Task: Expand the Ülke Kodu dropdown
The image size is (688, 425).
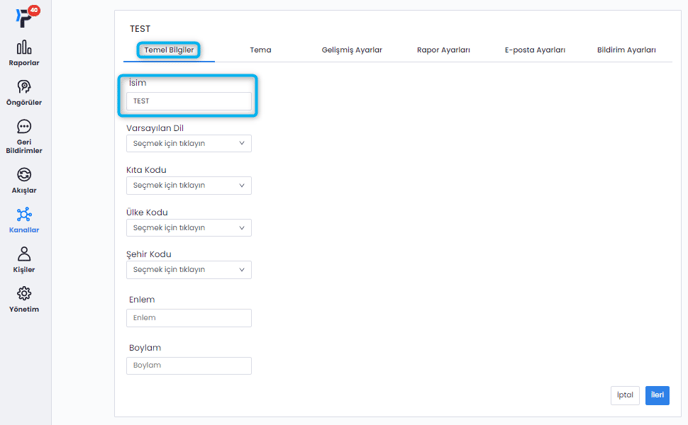Action: click(189, 227)
